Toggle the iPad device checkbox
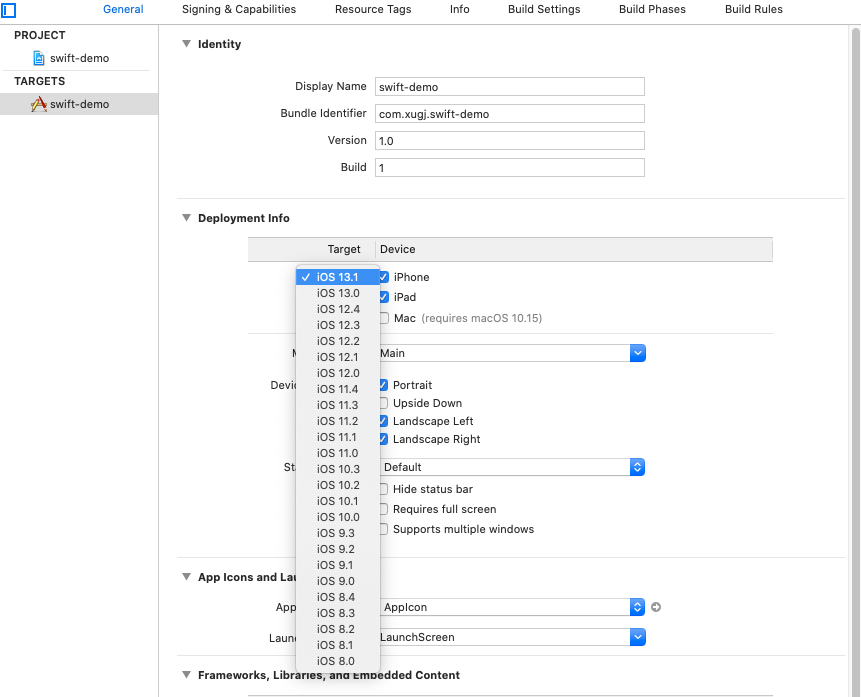This screenshot has width=861, height=697. pos(384,297)
